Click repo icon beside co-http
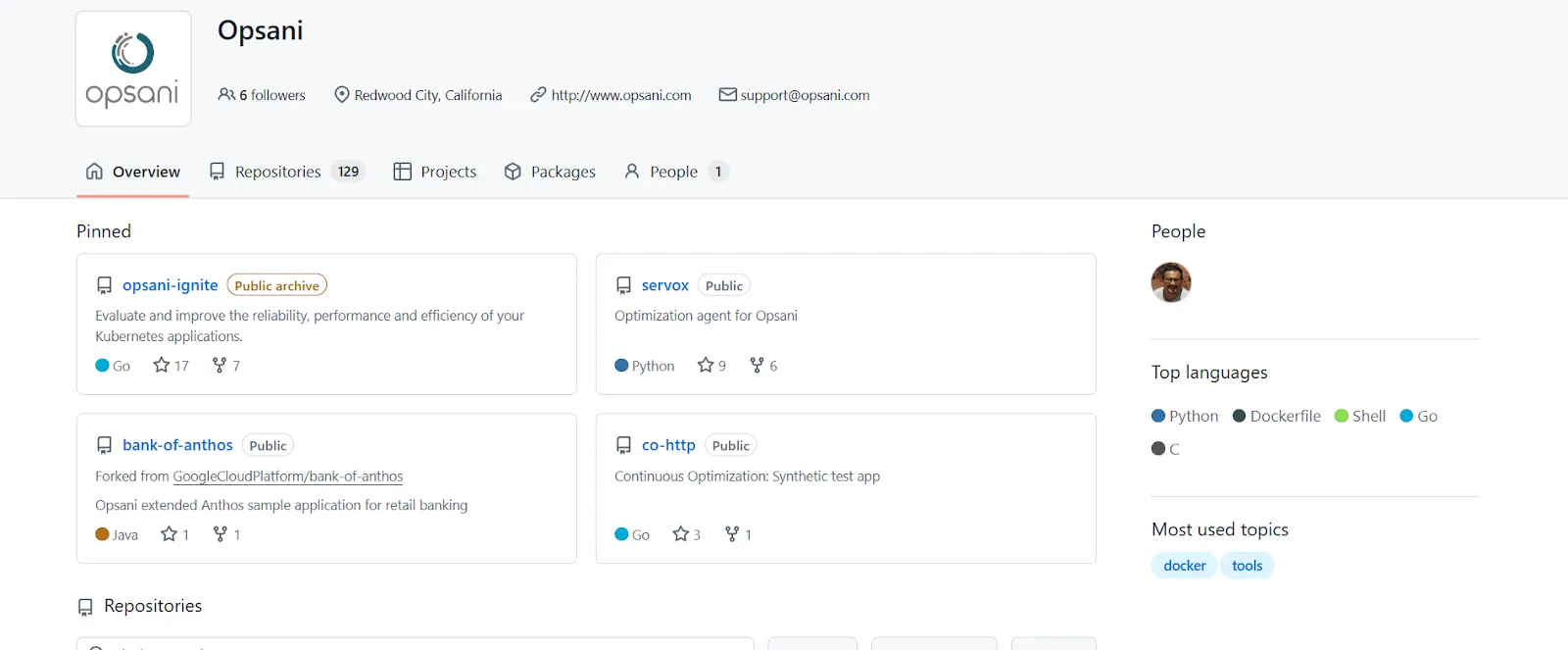The width and height of the screenshot is (1568, 650). coord(623,445)
